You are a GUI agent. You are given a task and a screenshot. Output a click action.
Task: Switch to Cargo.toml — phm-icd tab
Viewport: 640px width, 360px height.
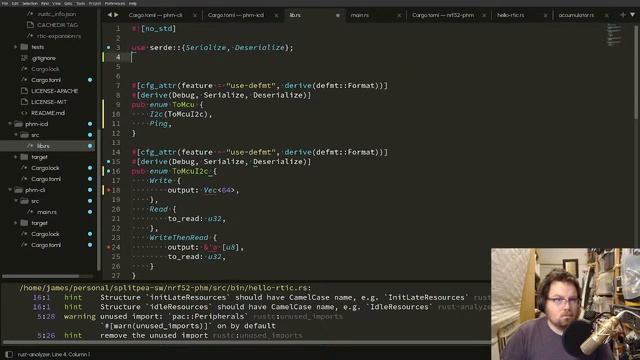pos(236,15)
